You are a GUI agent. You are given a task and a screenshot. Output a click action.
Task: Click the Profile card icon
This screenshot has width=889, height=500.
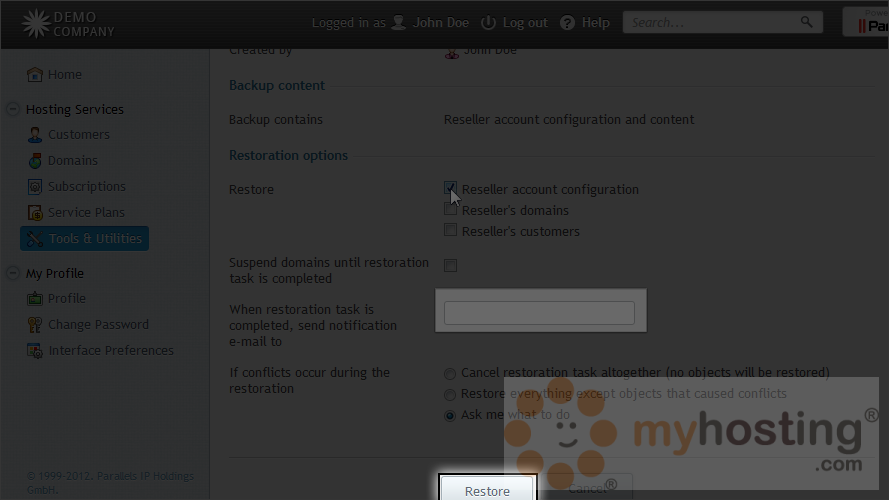pos(35,299)
